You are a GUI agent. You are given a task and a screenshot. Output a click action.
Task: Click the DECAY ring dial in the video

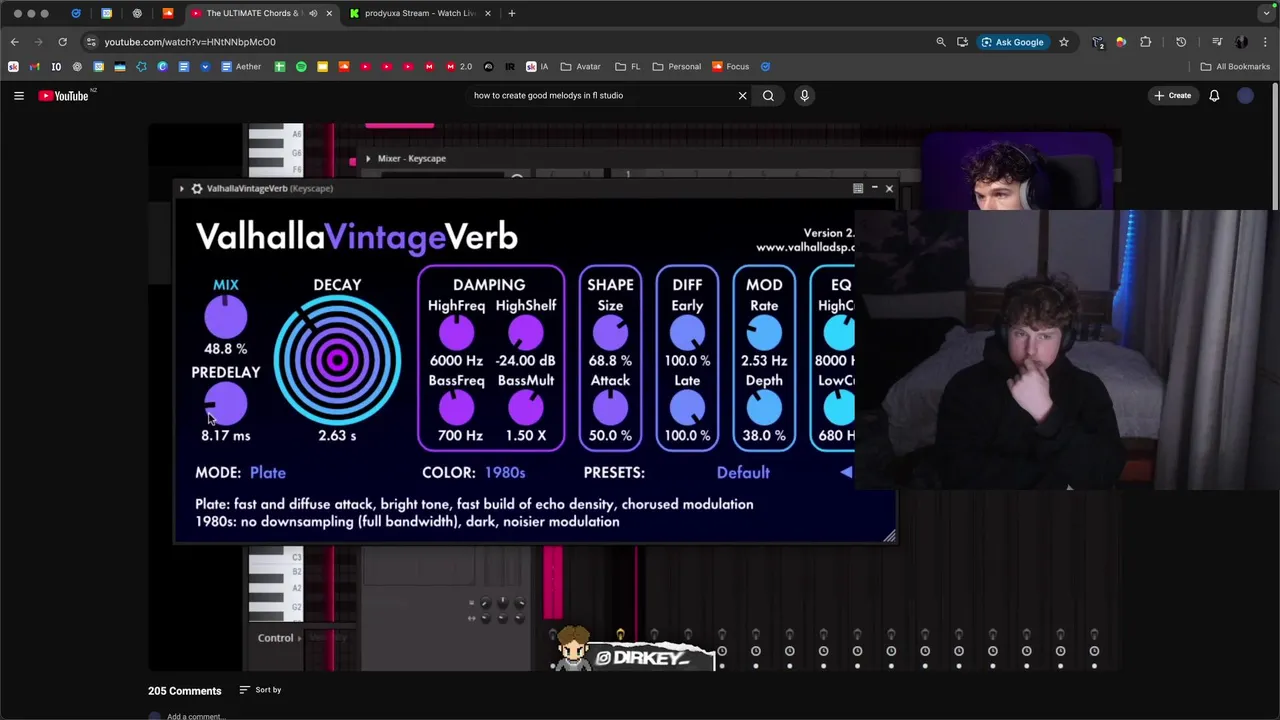[337, 361]
